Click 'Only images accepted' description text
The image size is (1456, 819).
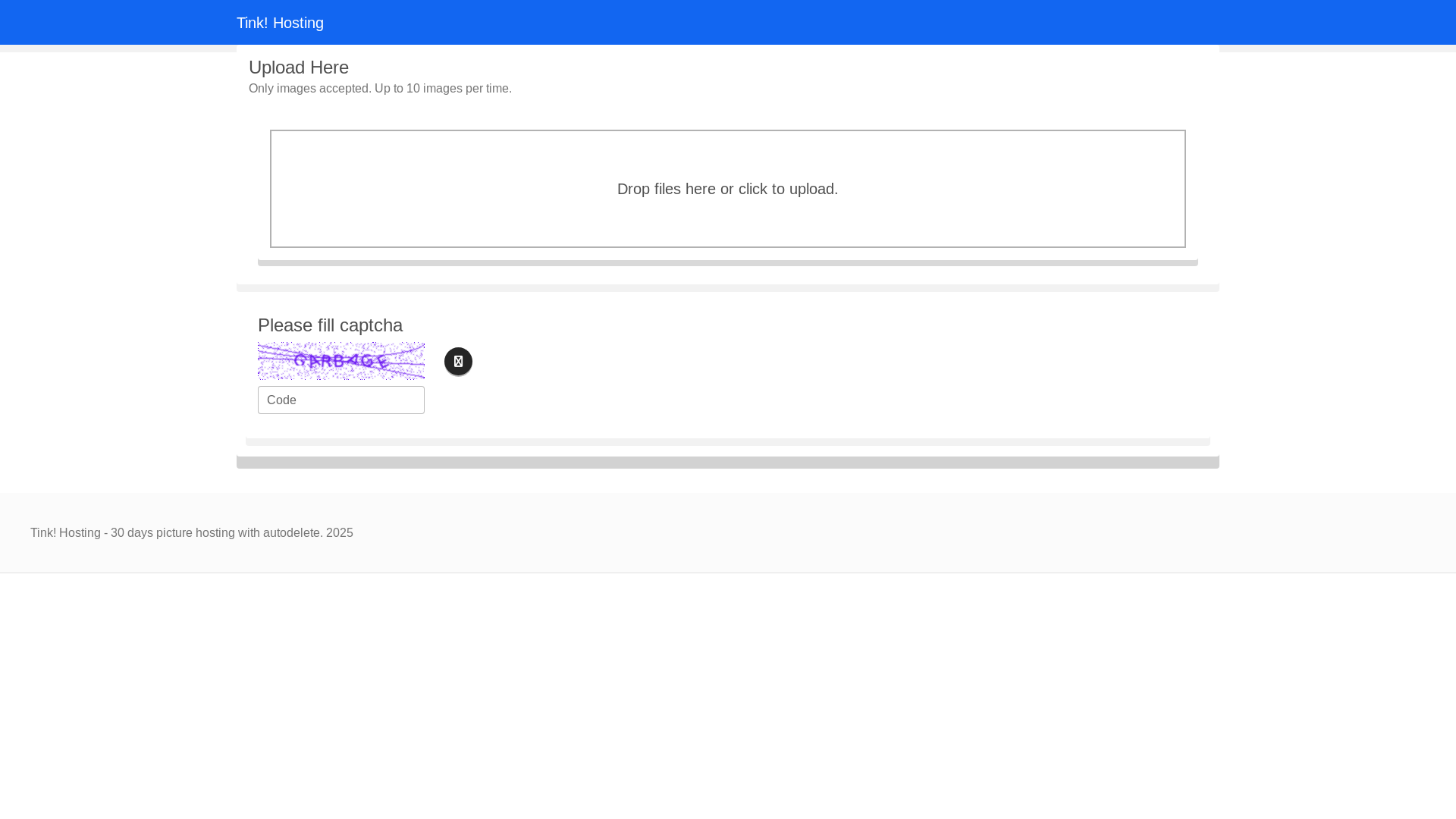(380, 89)
